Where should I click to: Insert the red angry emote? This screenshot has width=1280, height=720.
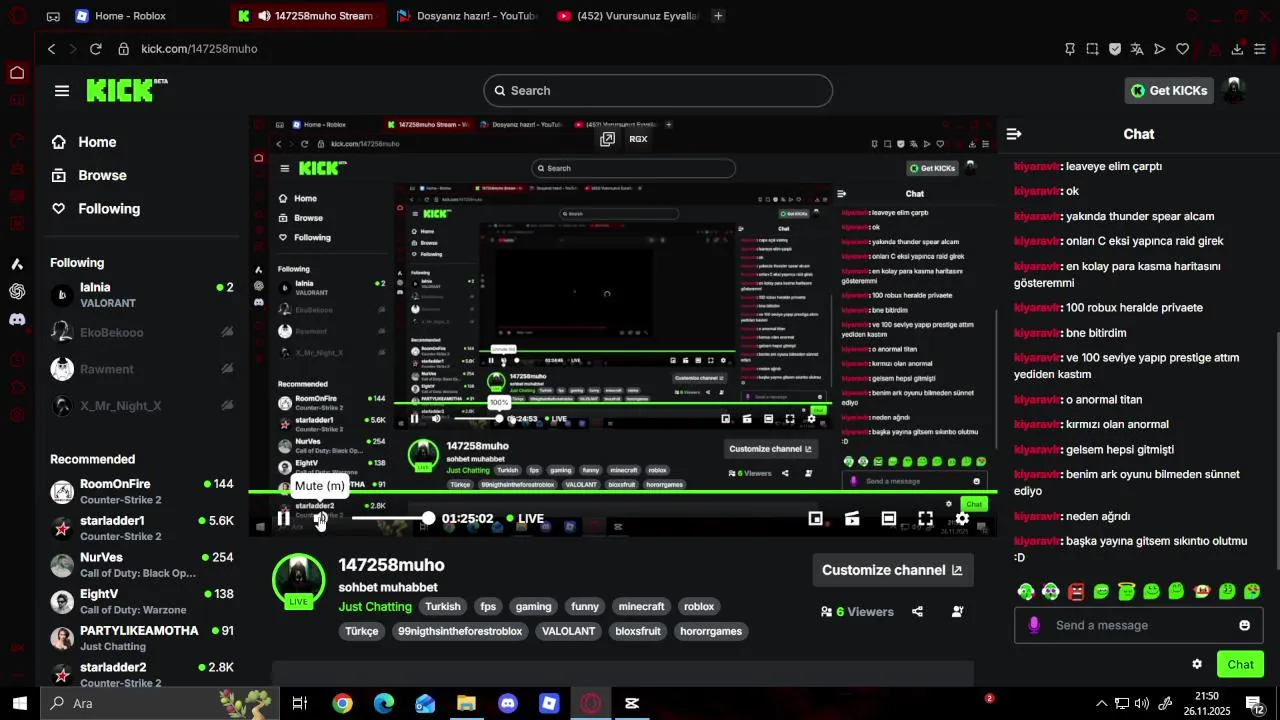[x=1076, y=591]
